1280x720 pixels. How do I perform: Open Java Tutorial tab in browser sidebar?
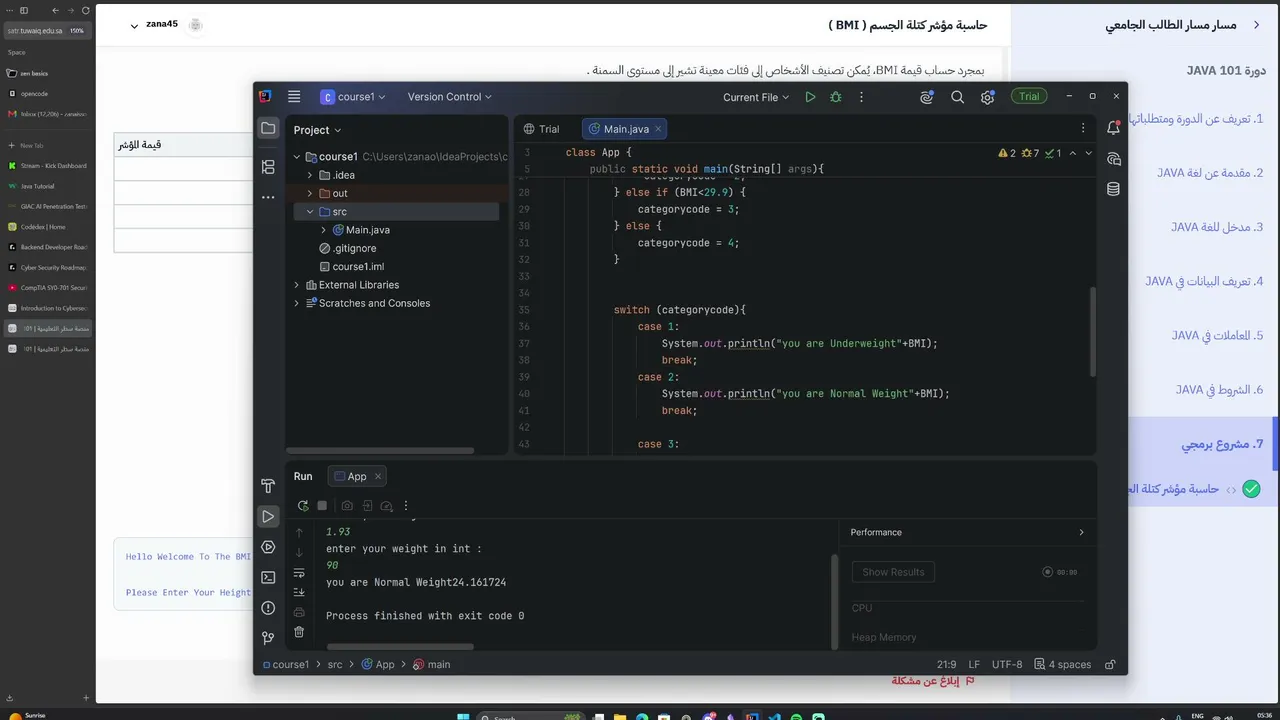[48, 186]
